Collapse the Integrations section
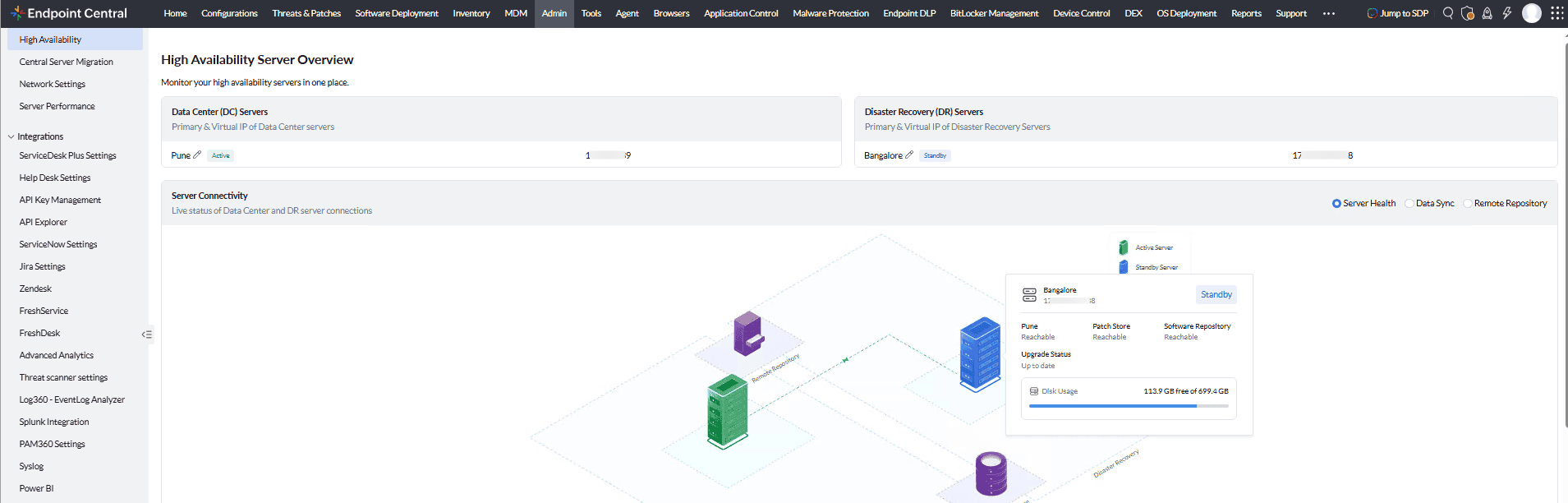The image size is (1568, 503). pyautogui.click(x=11, y=136)
